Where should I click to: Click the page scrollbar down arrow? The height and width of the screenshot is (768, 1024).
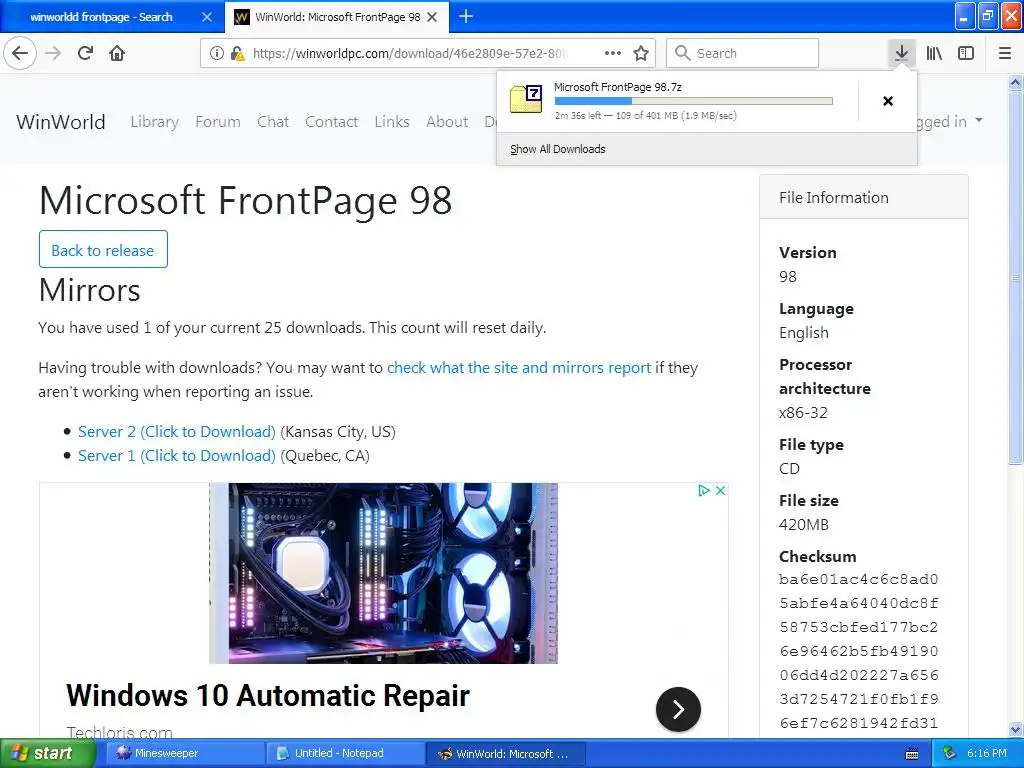pos(1015,729)
